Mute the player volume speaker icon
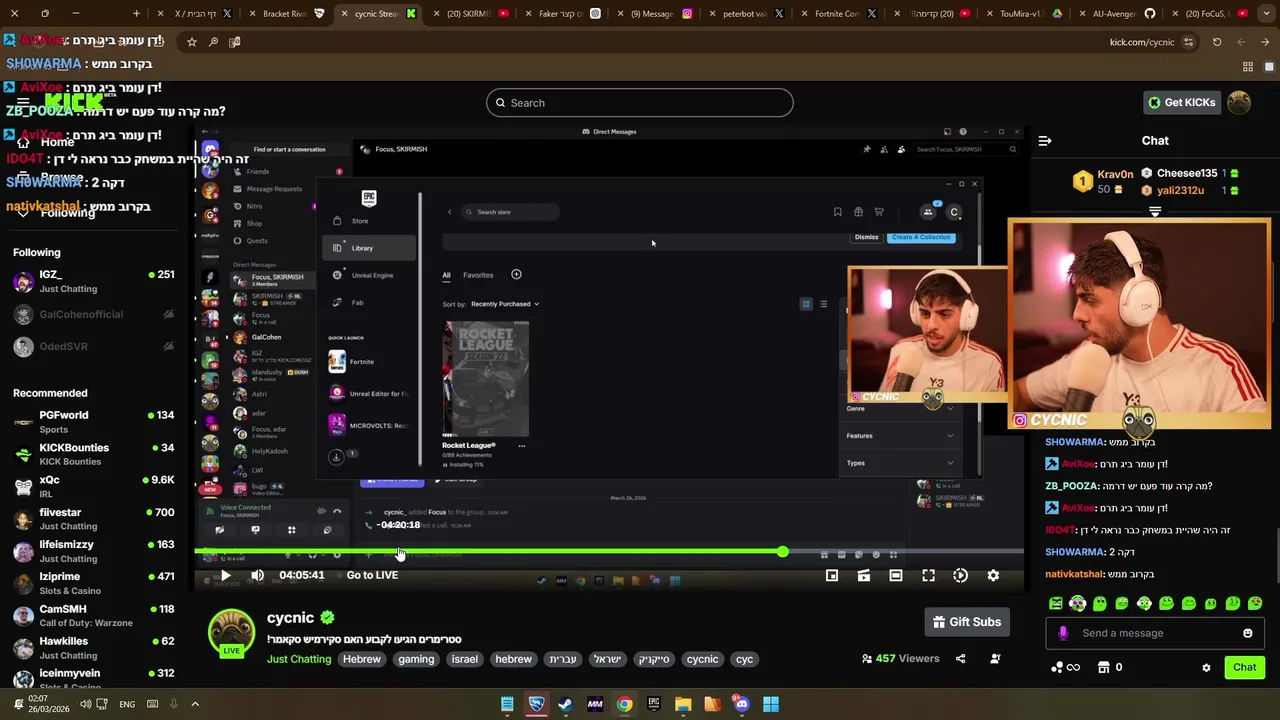The height and width of the screenshot is (720, 1280). click(x=257, y=575)
